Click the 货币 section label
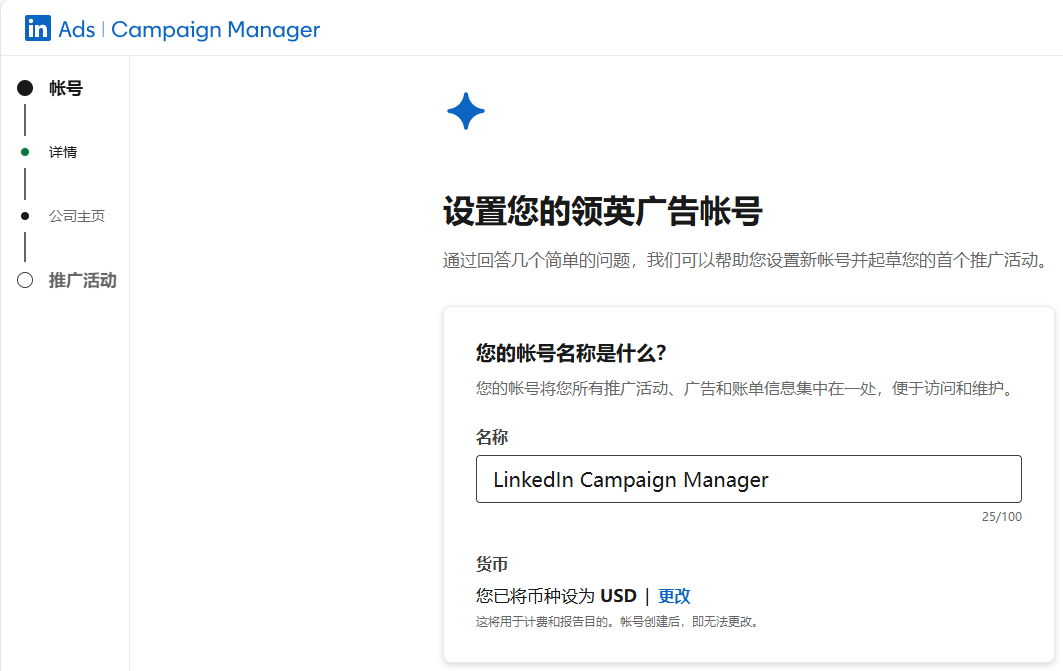The height and width of the screenshot is (671, 1063). click(492, 565)
